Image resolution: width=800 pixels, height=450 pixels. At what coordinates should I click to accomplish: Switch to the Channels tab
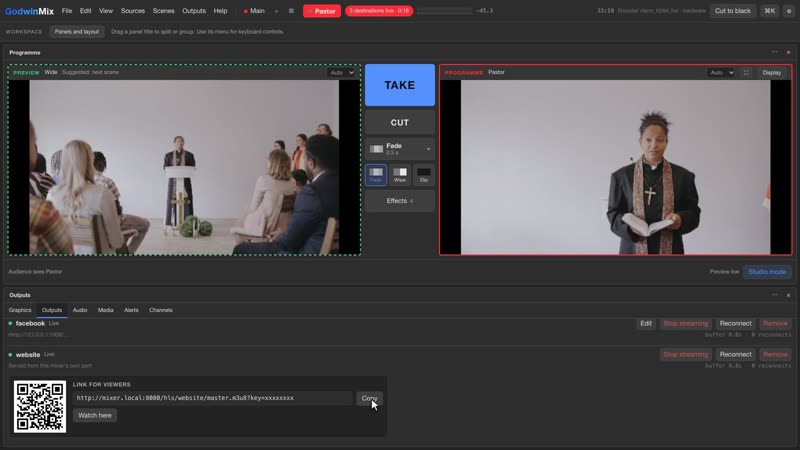tap(161, 310)
